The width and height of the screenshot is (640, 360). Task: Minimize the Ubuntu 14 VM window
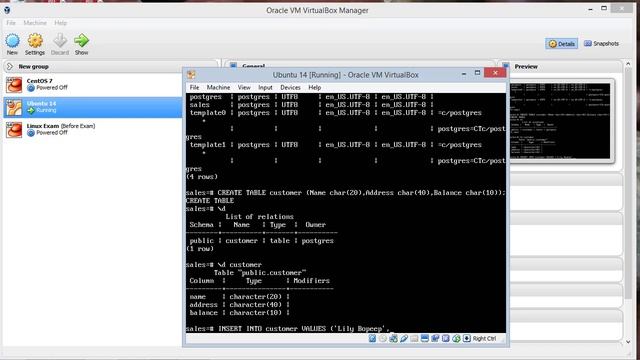click(x=464, y=74)
